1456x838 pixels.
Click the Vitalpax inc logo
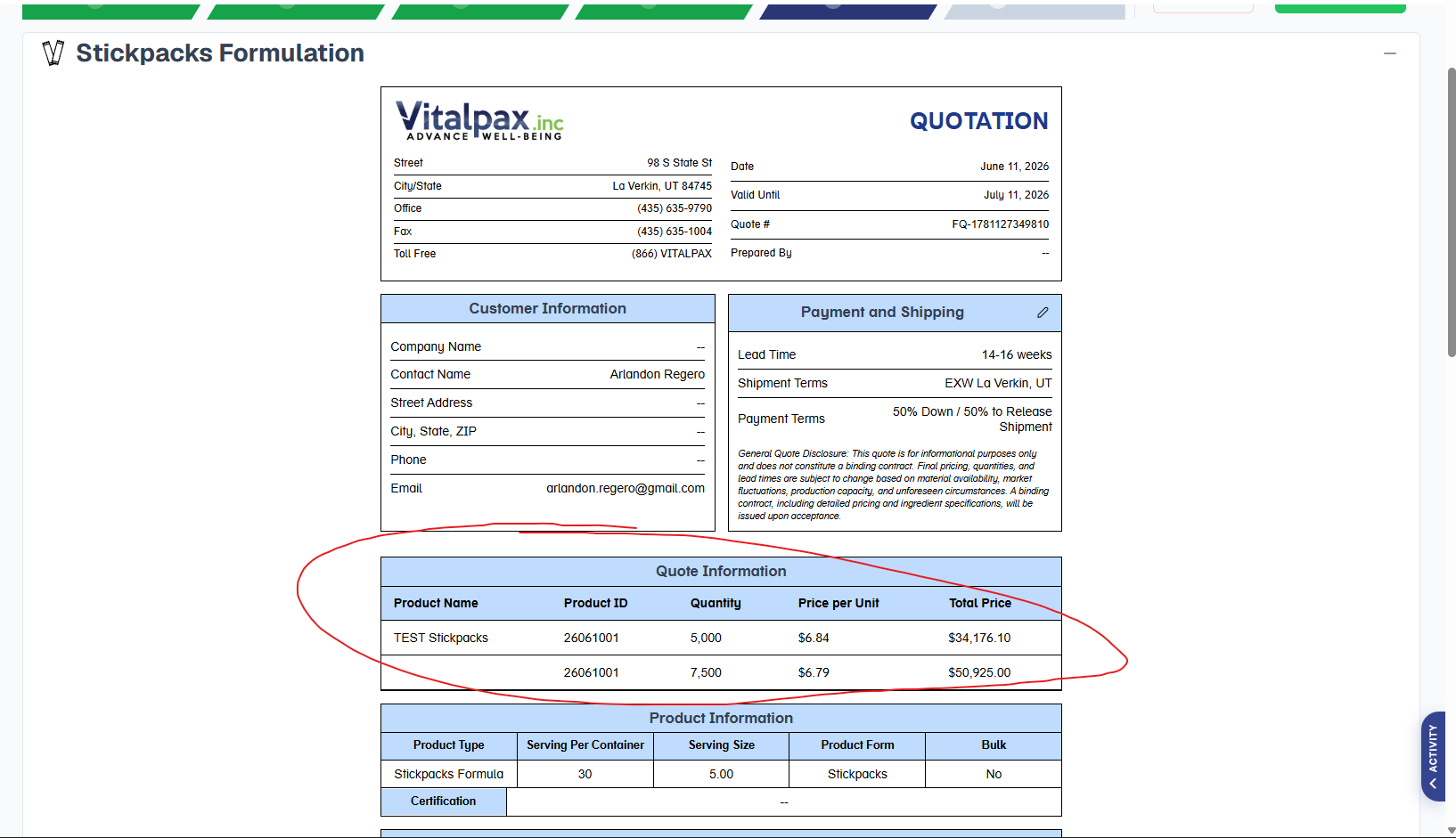click(479, 120)
